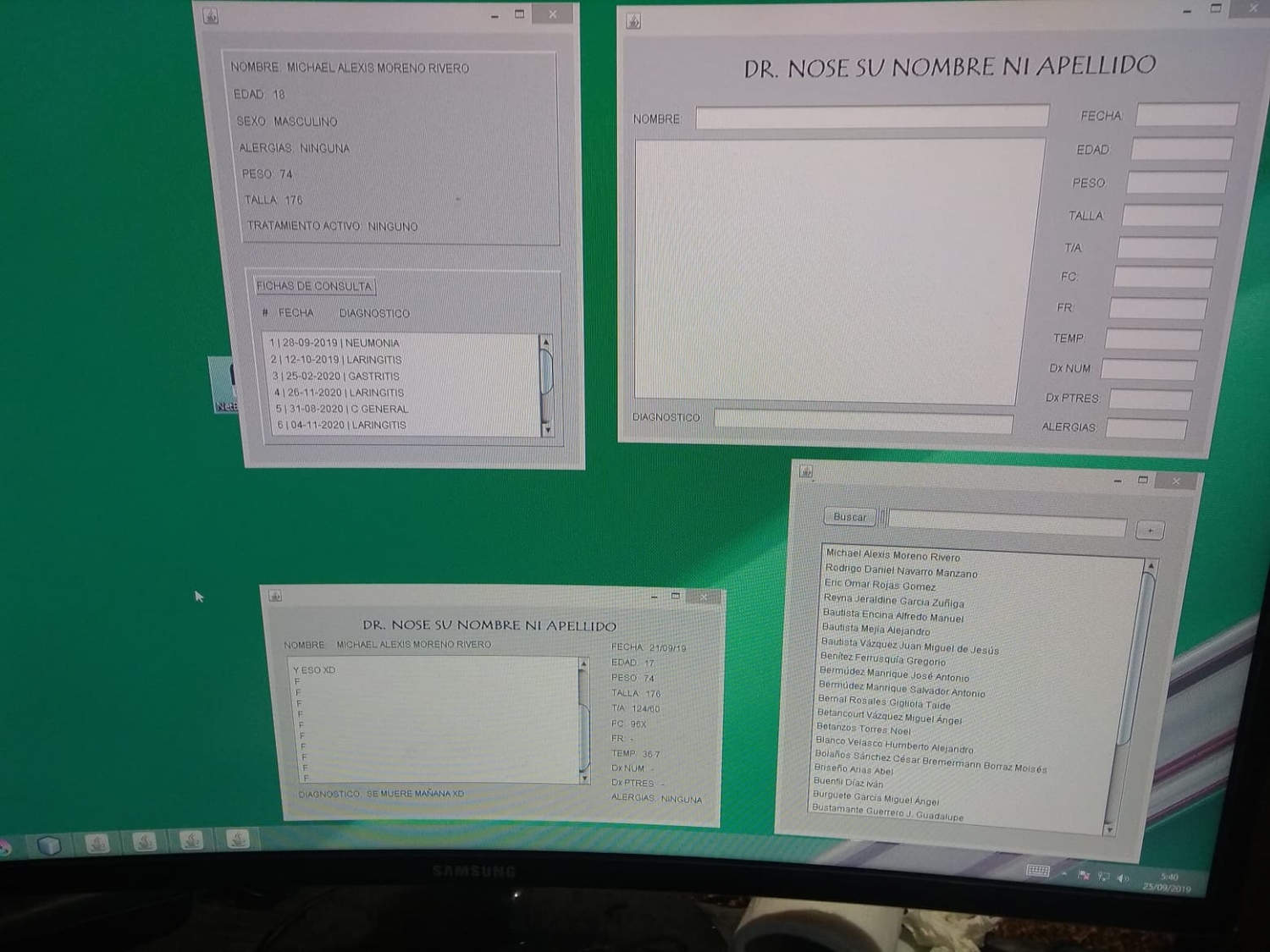Click the NOMBRE input field in the large form
Image resolution: width=1270 pixels, height=952 pixels.
872,117
